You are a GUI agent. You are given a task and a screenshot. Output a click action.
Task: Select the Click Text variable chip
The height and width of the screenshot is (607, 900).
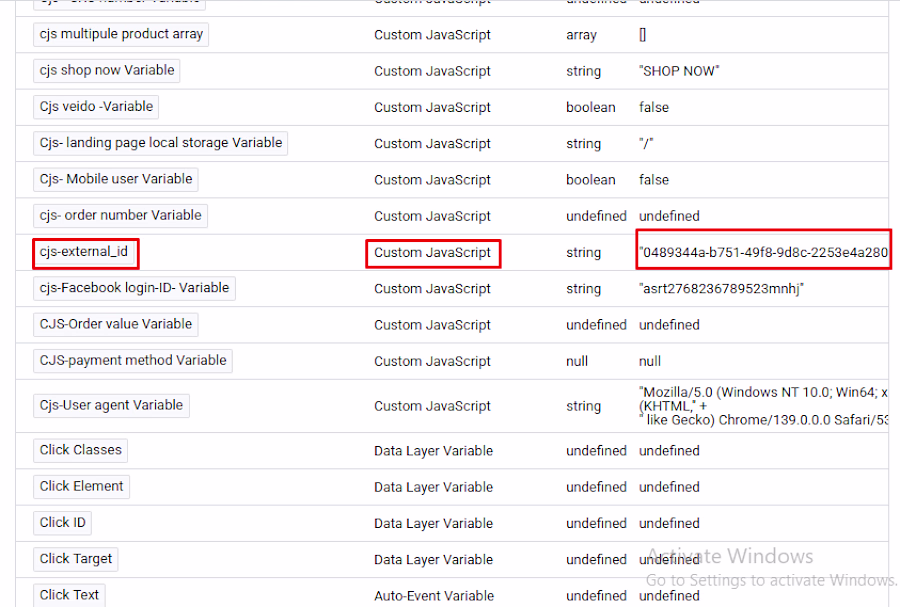pos(69,594)
